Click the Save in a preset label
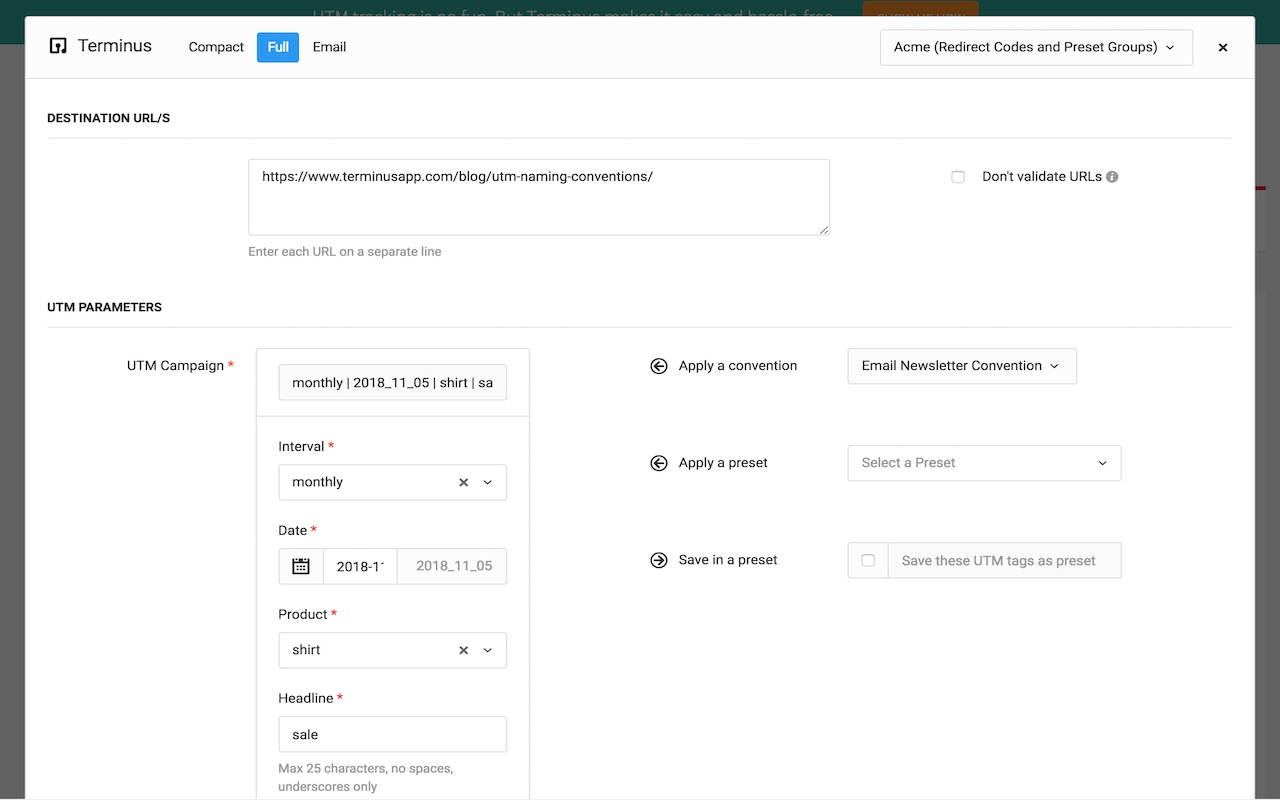1280x800 pixels. pos(728,560)
